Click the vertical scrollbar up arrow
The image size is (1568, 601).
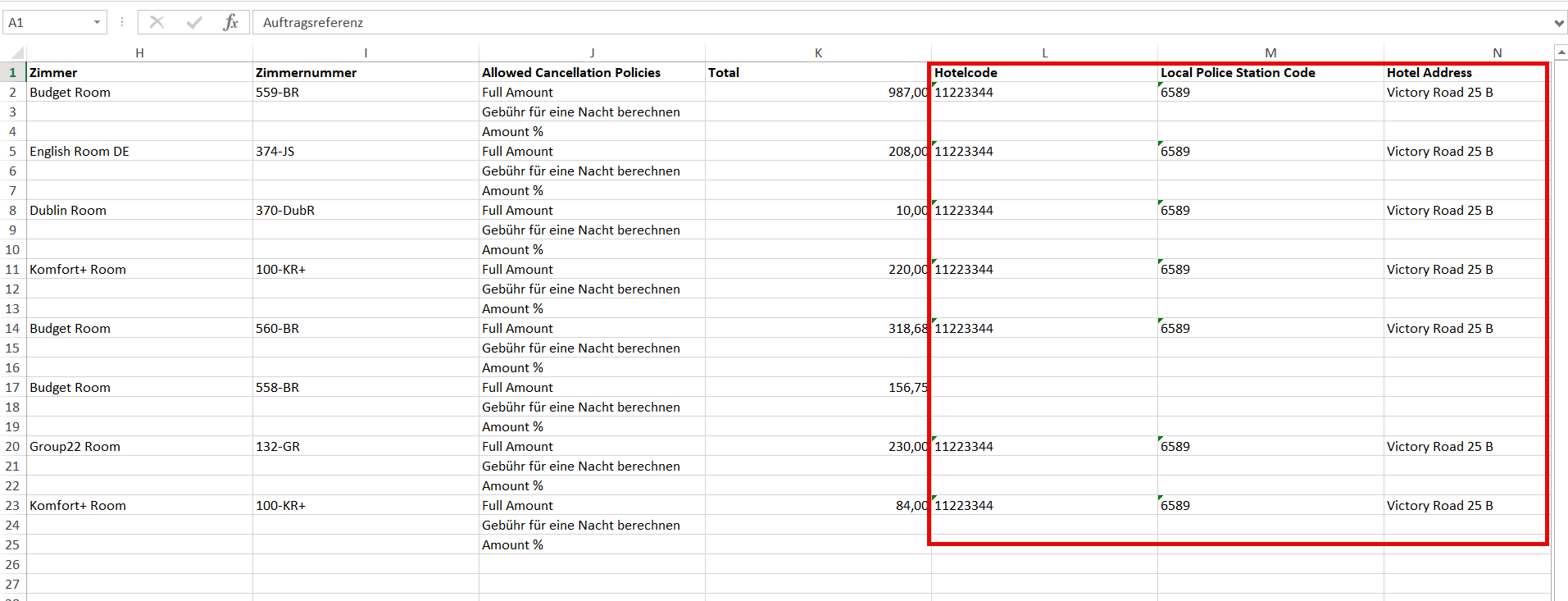tap(1561, 53)
